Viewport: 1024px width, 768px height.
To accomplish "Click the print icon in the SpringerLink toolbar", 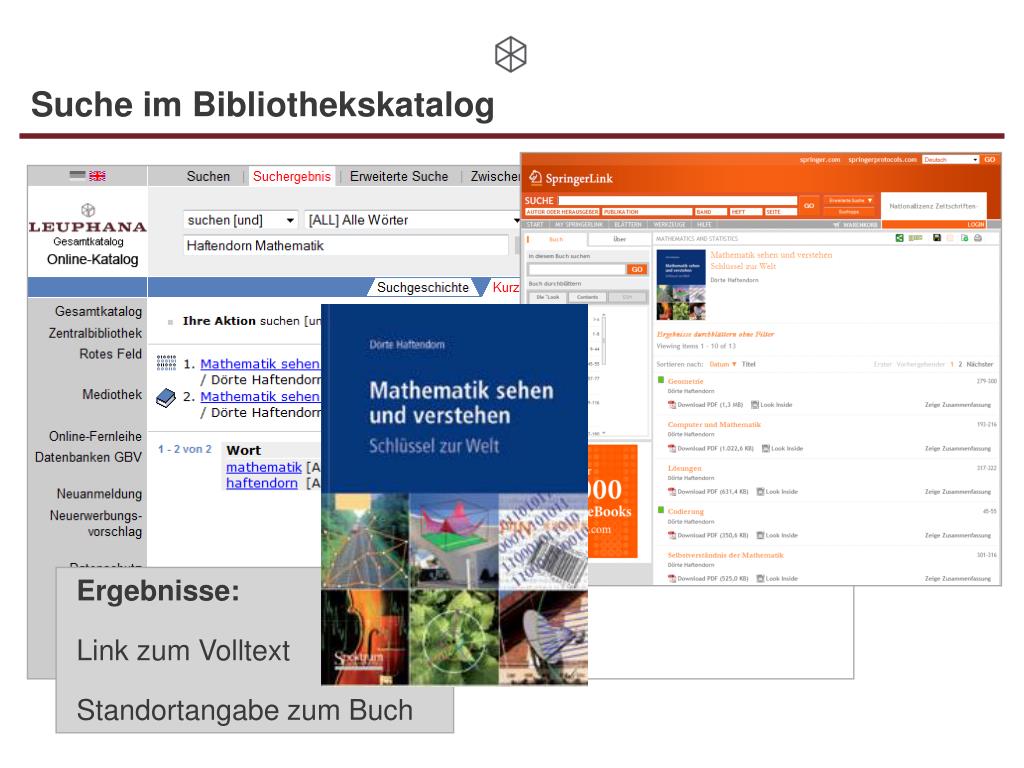I will click(x=978, y=238).
